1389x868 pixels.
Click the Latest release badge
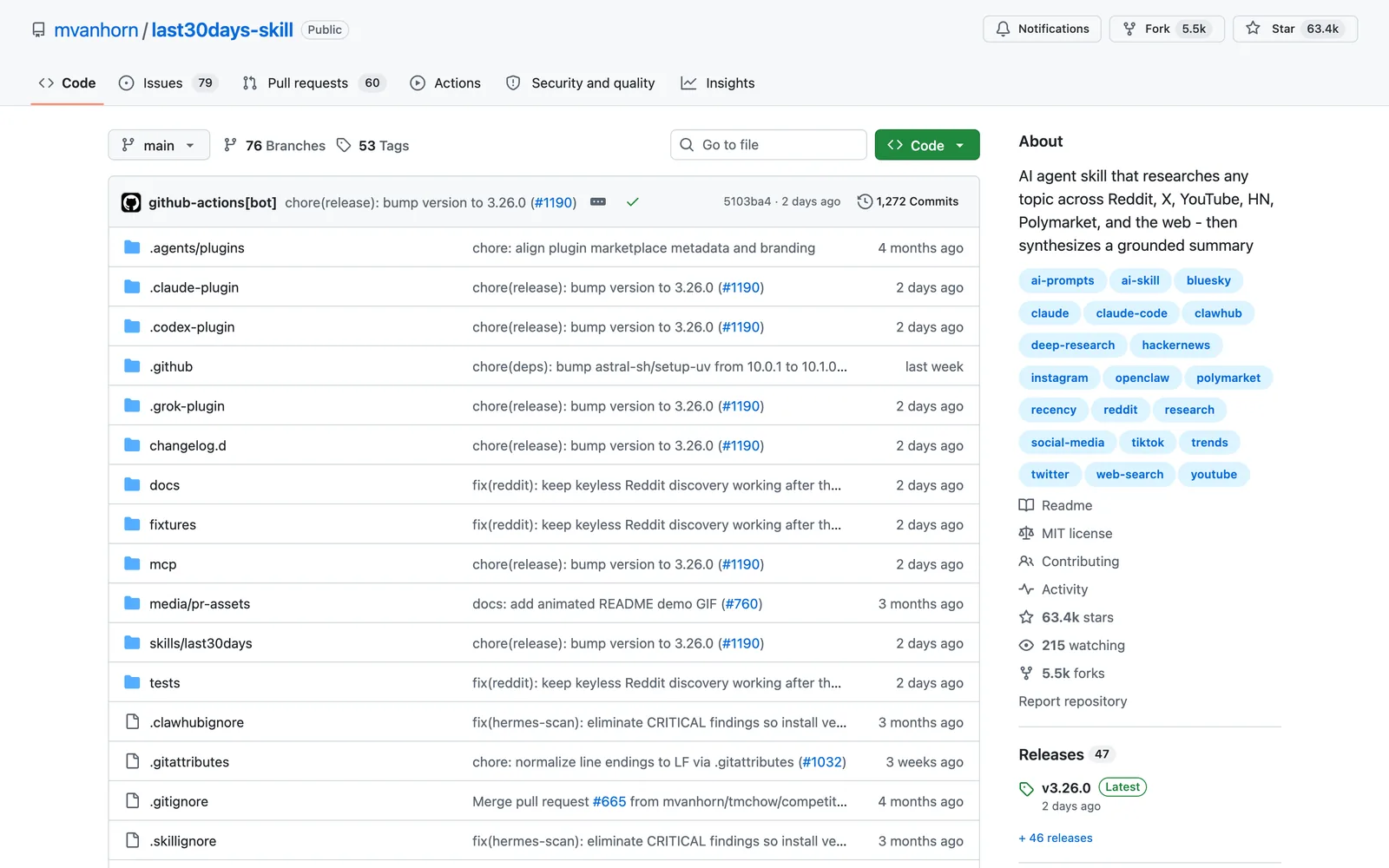(x=1122, y=787)
